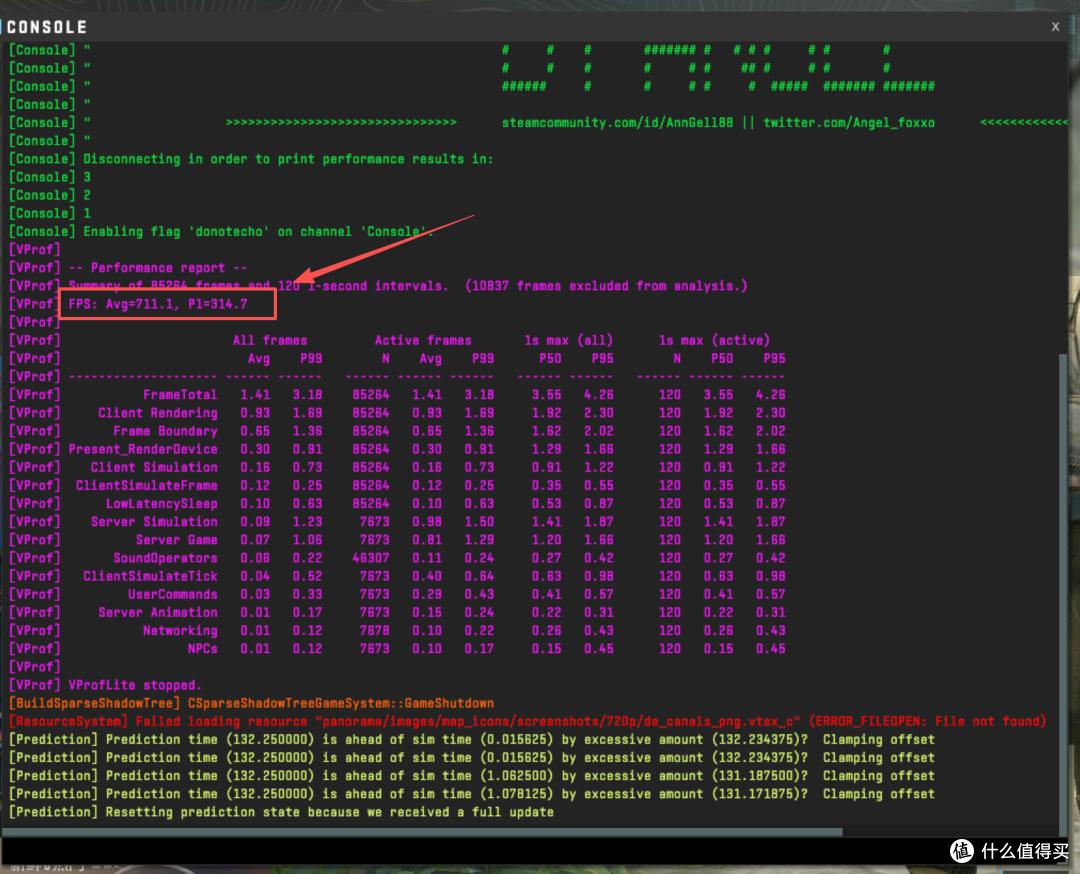Viewport: 1080px width, 874px height.
Task: Click the 'SoundOperators' row label
Action: tap(165, 558)
